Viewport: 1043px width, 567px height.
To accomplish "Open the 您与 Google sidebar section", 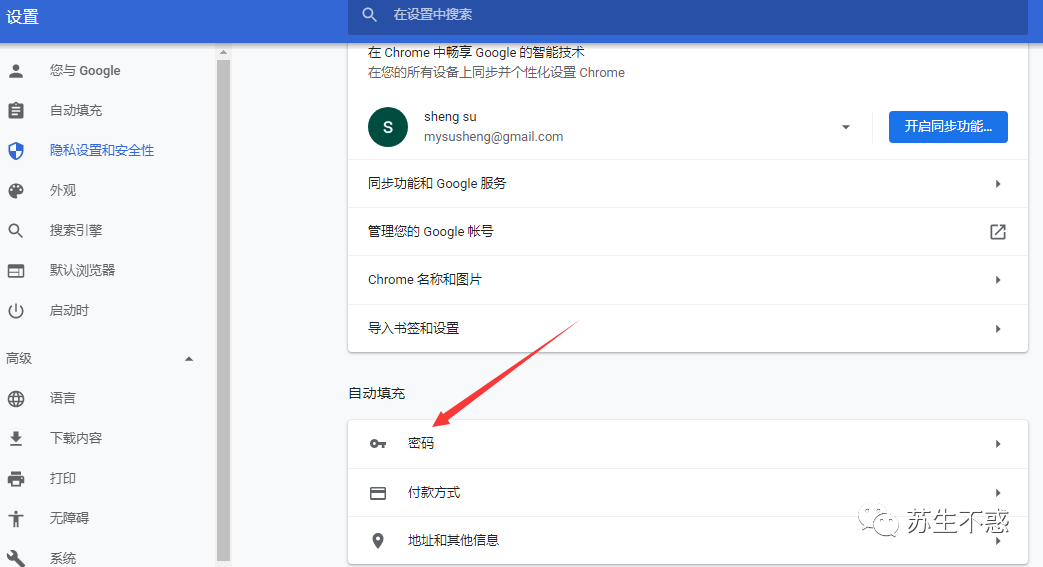I will (84, 71).
